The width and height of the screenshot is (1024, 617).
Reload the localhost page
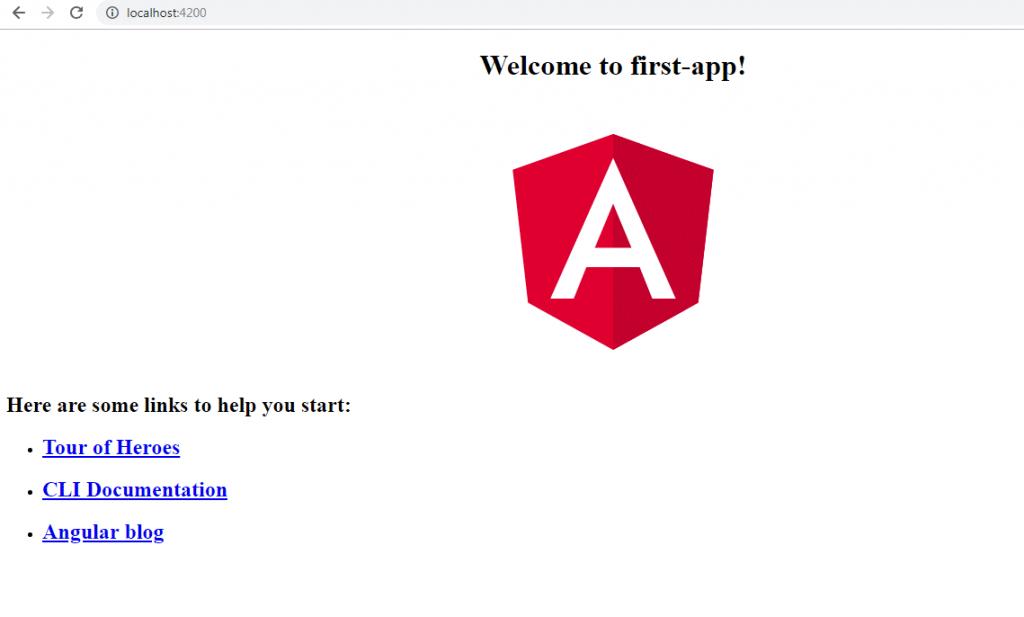[x=76, y=13]
